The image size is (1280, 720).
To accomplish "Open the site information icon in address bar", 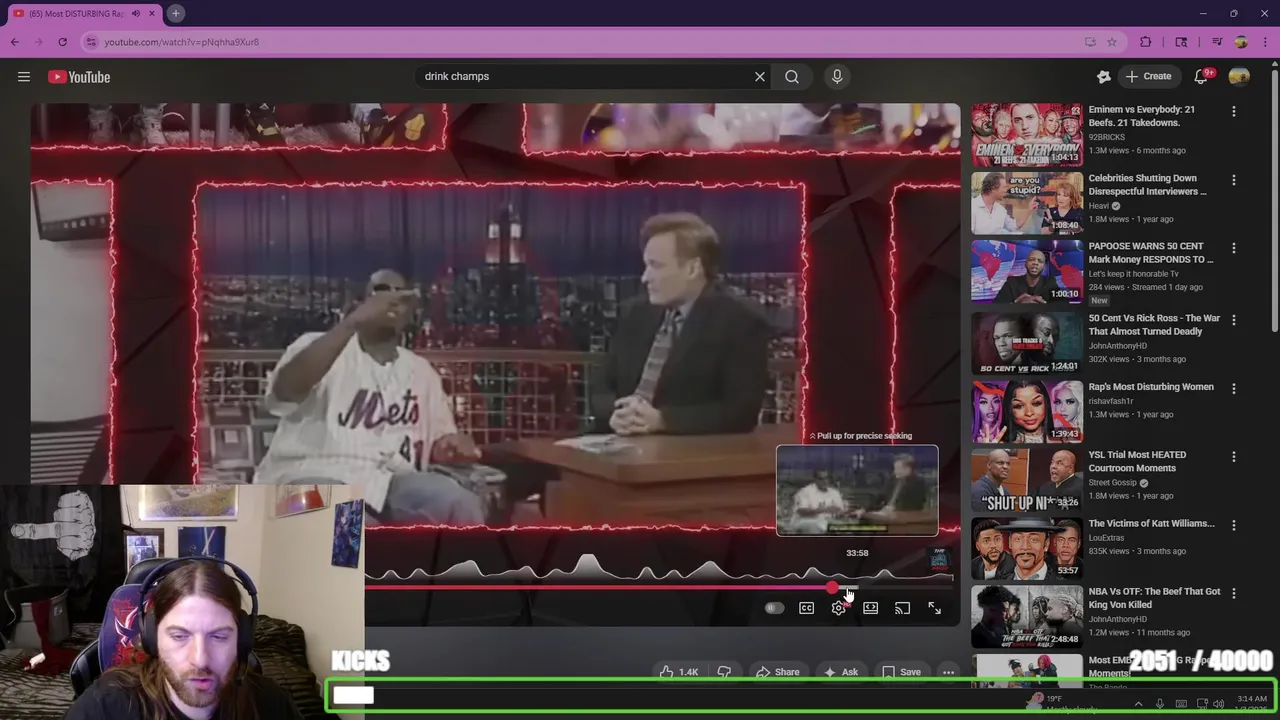I will coord(91,42).
